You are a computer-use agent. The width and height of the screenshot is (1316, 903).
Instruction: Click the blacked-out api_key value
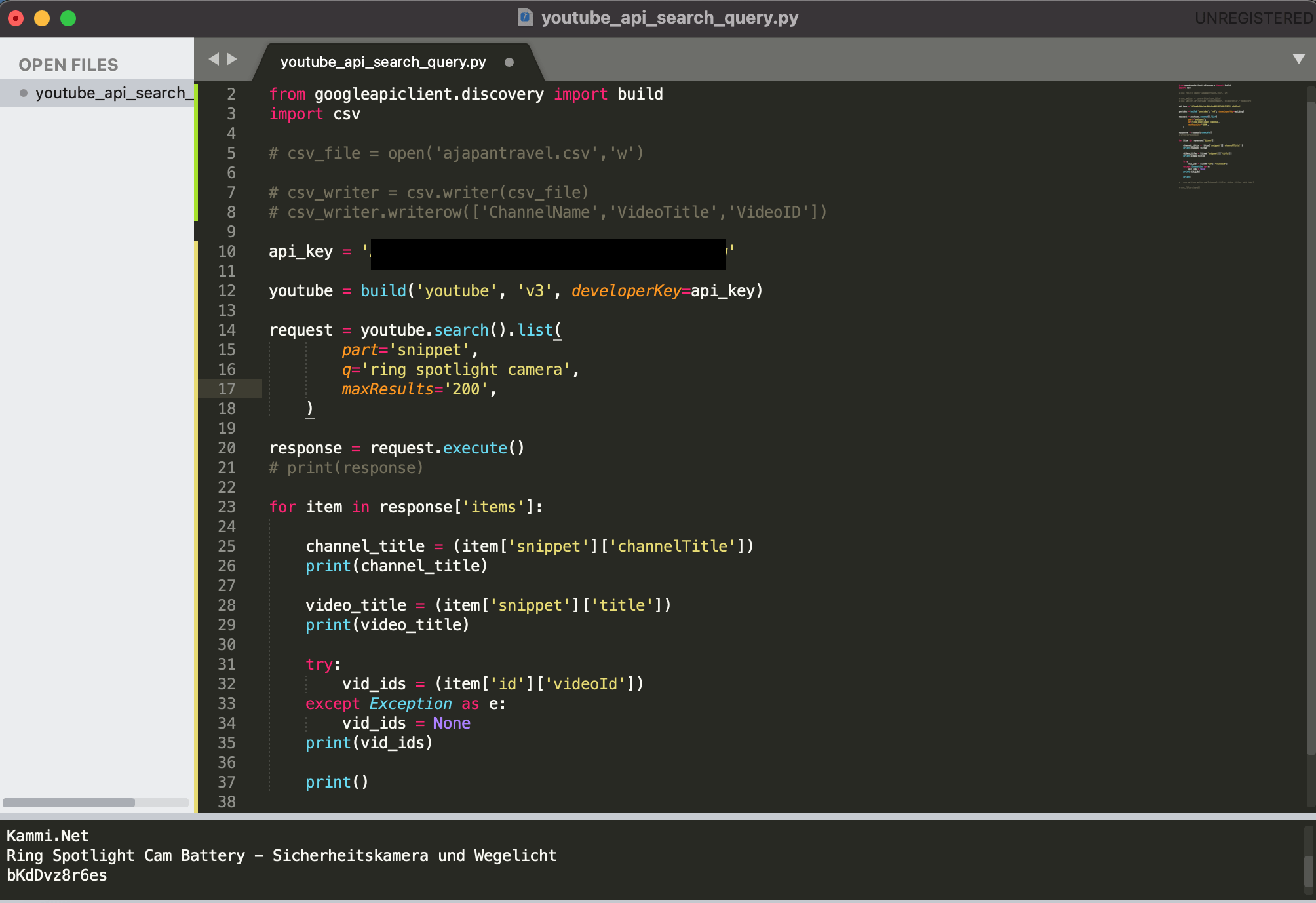point(548,254)
